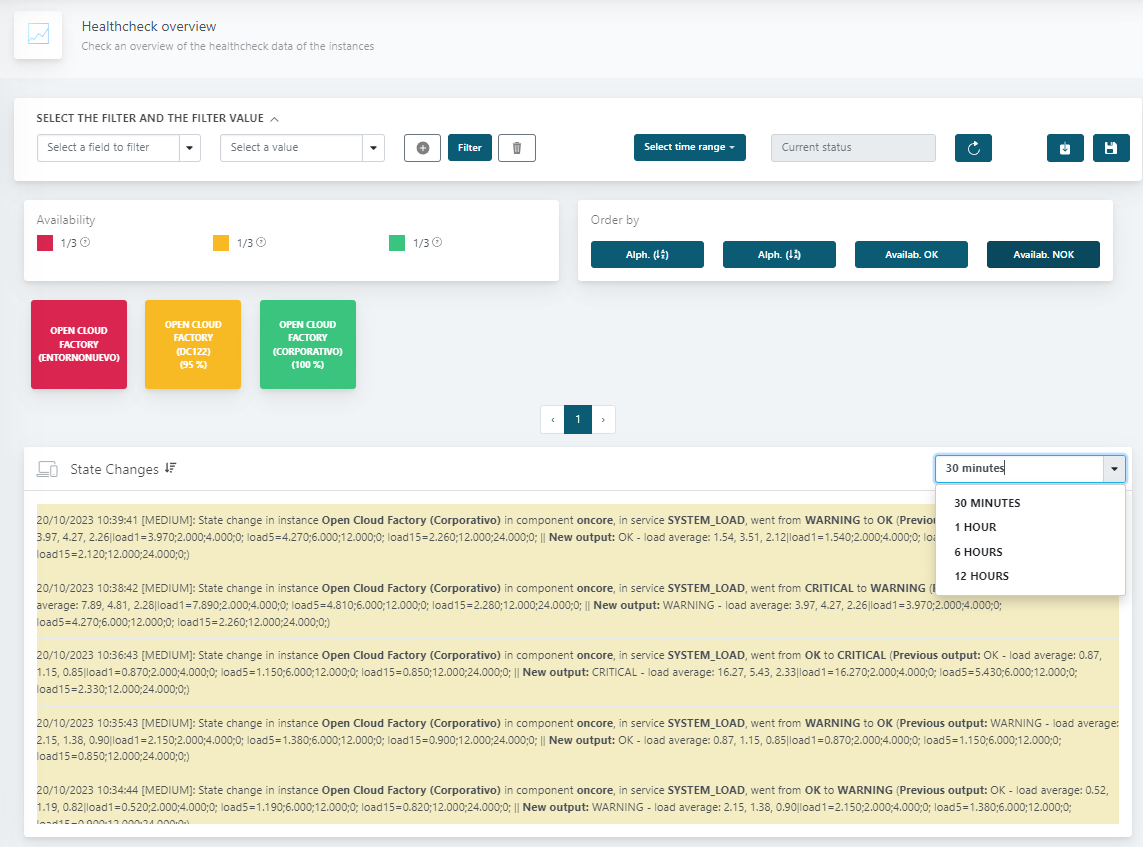Click the download icon next to save
Screen dimensions: 1143x847
1065,148
